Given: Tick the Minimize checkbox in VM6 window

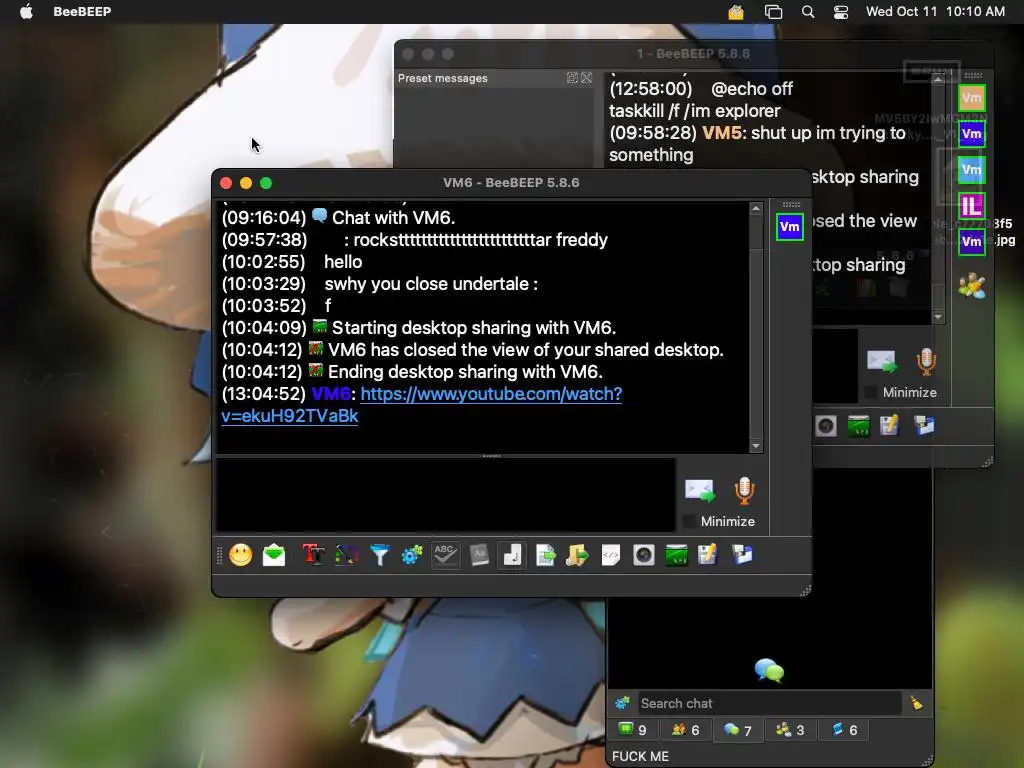Looking at the screenshot, I should coord(689,521).
